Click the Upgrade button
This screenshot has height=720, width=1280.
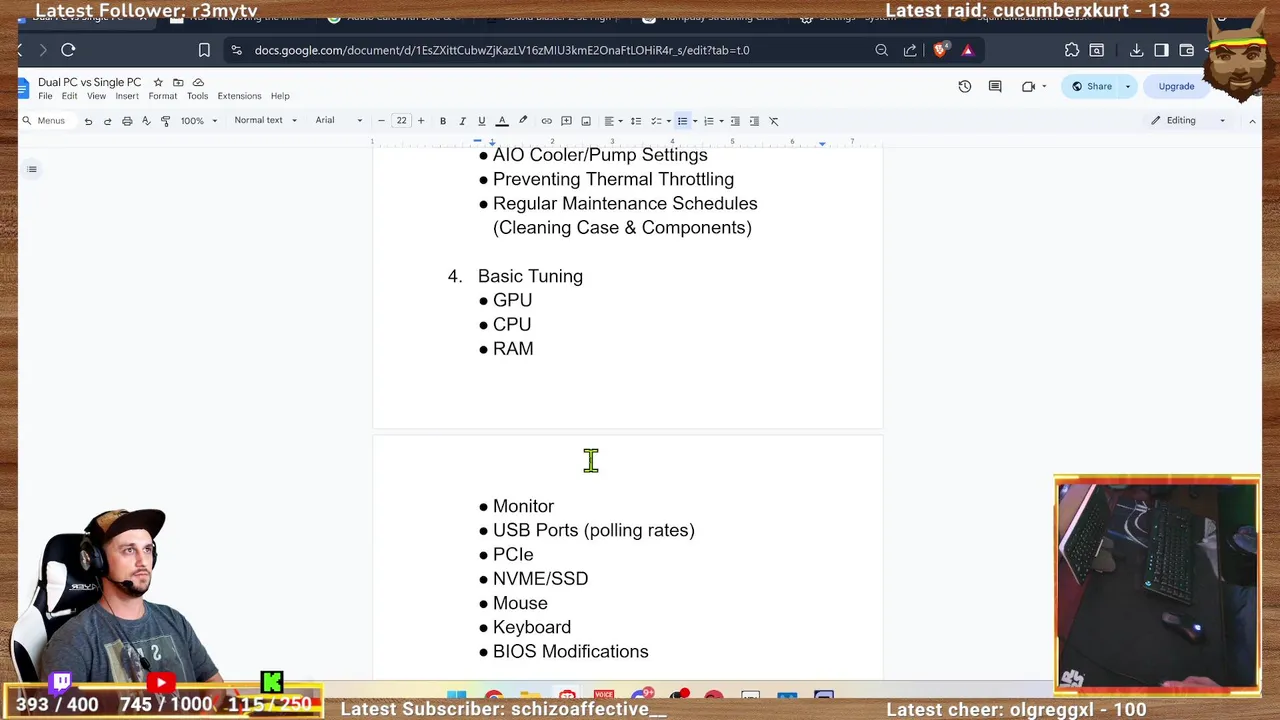pos(1176,86)
